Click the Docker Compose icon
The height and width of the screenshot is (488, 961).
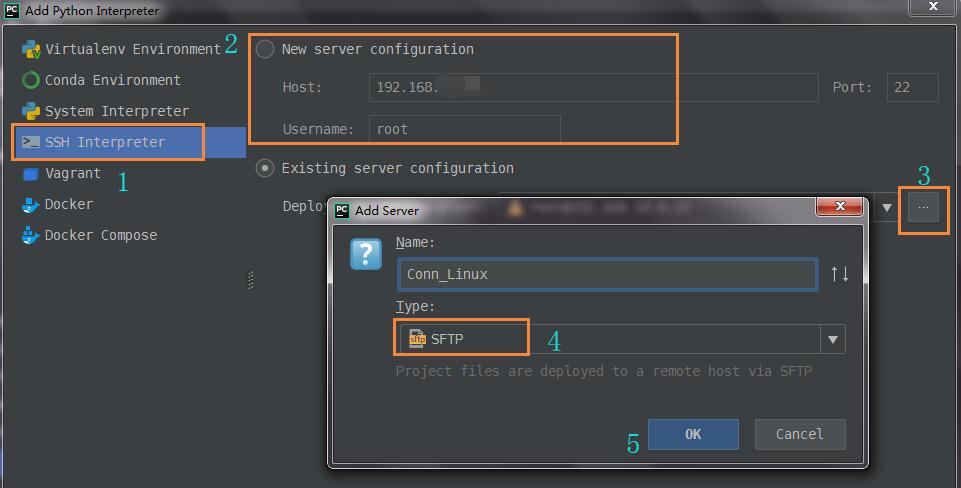tap(31, 236)
